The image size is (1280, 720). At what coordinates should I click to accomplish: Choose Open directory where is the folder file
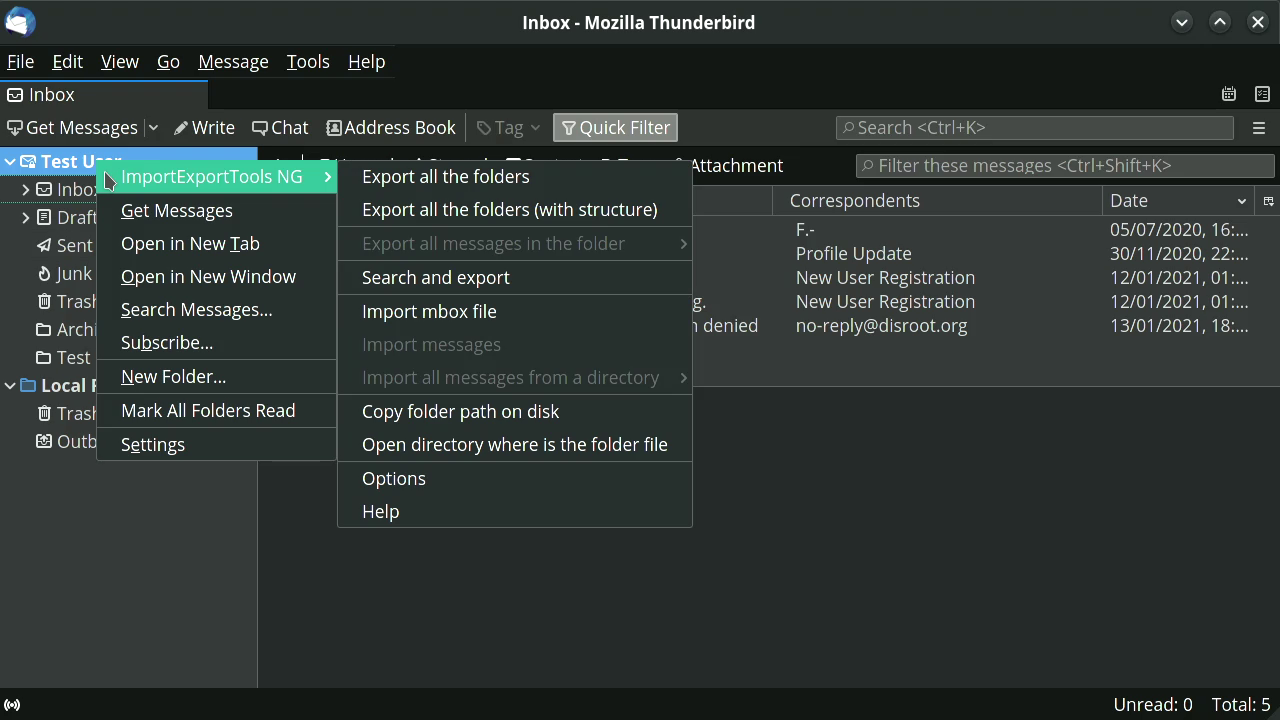coord(515,445)
